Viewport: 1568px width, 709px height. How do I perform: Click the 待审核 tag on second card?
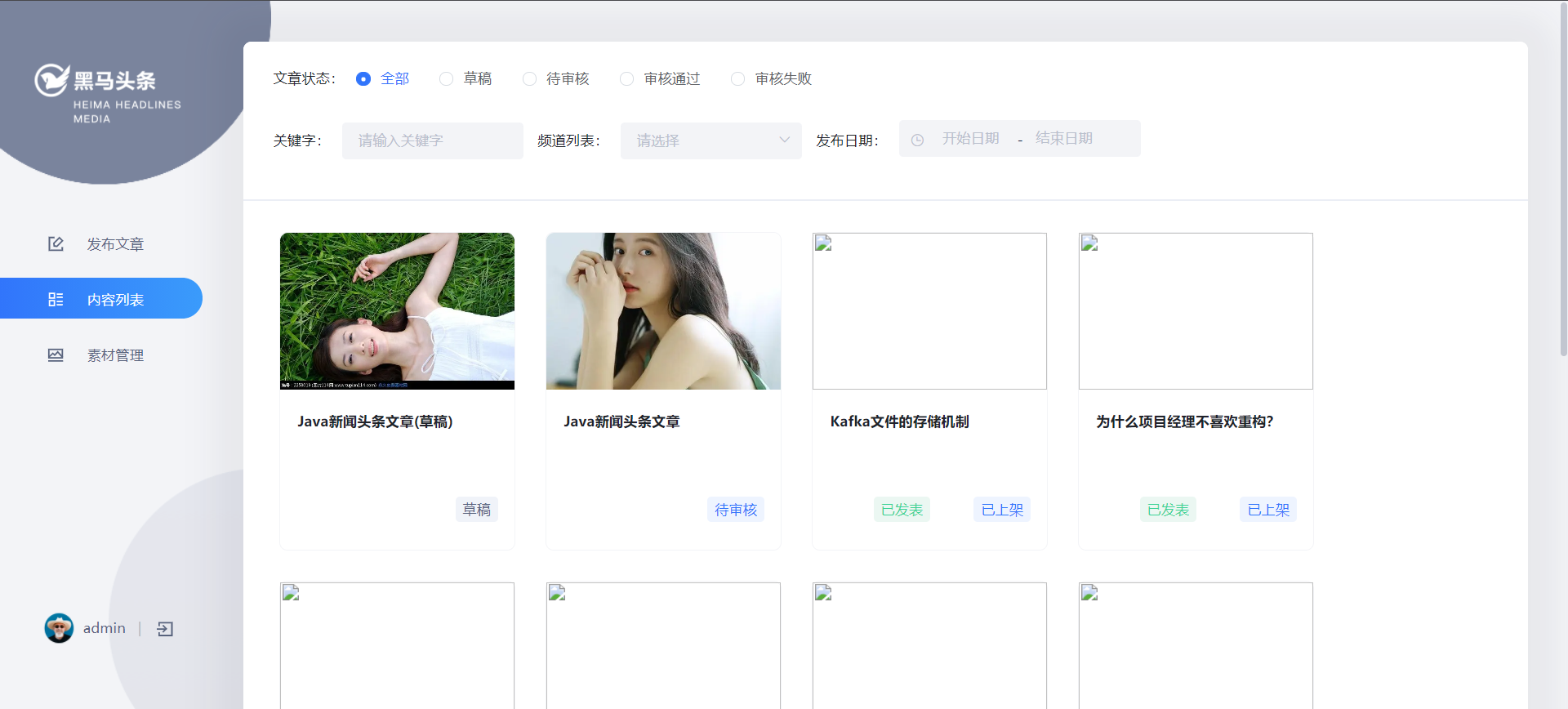736,510
